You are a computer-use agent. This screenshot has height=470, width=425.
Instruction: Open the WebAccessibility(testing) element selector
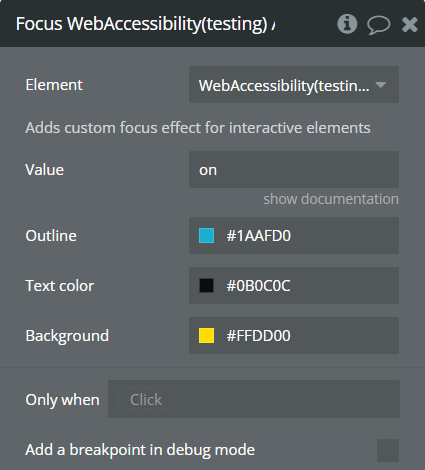pos(294,85)
